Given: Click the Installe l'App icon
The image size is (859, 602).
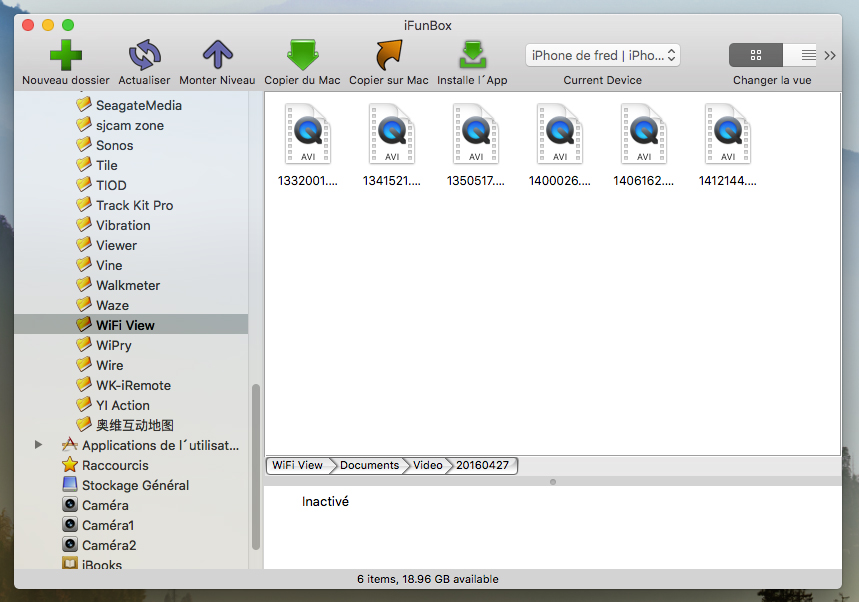Looking at the screenshot, I should click(x=472, y=55).
